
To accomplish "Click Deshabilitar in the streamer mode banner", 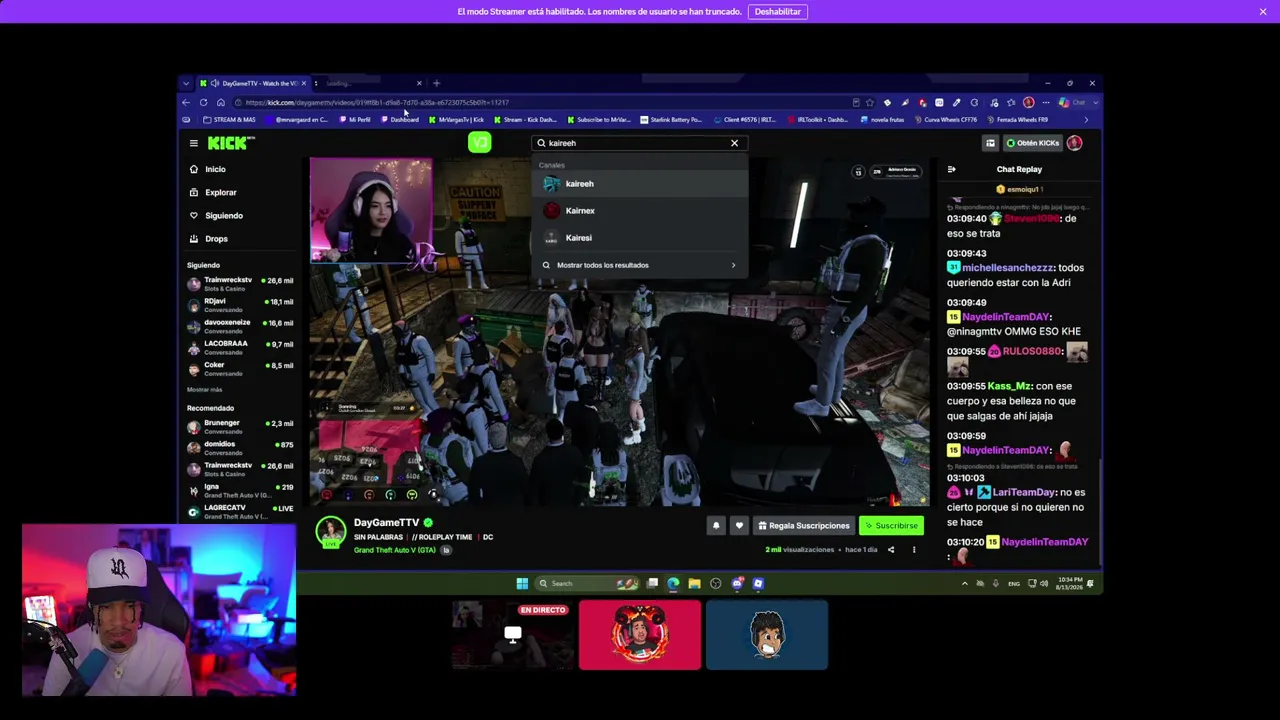I will click(x=778, y=12).
